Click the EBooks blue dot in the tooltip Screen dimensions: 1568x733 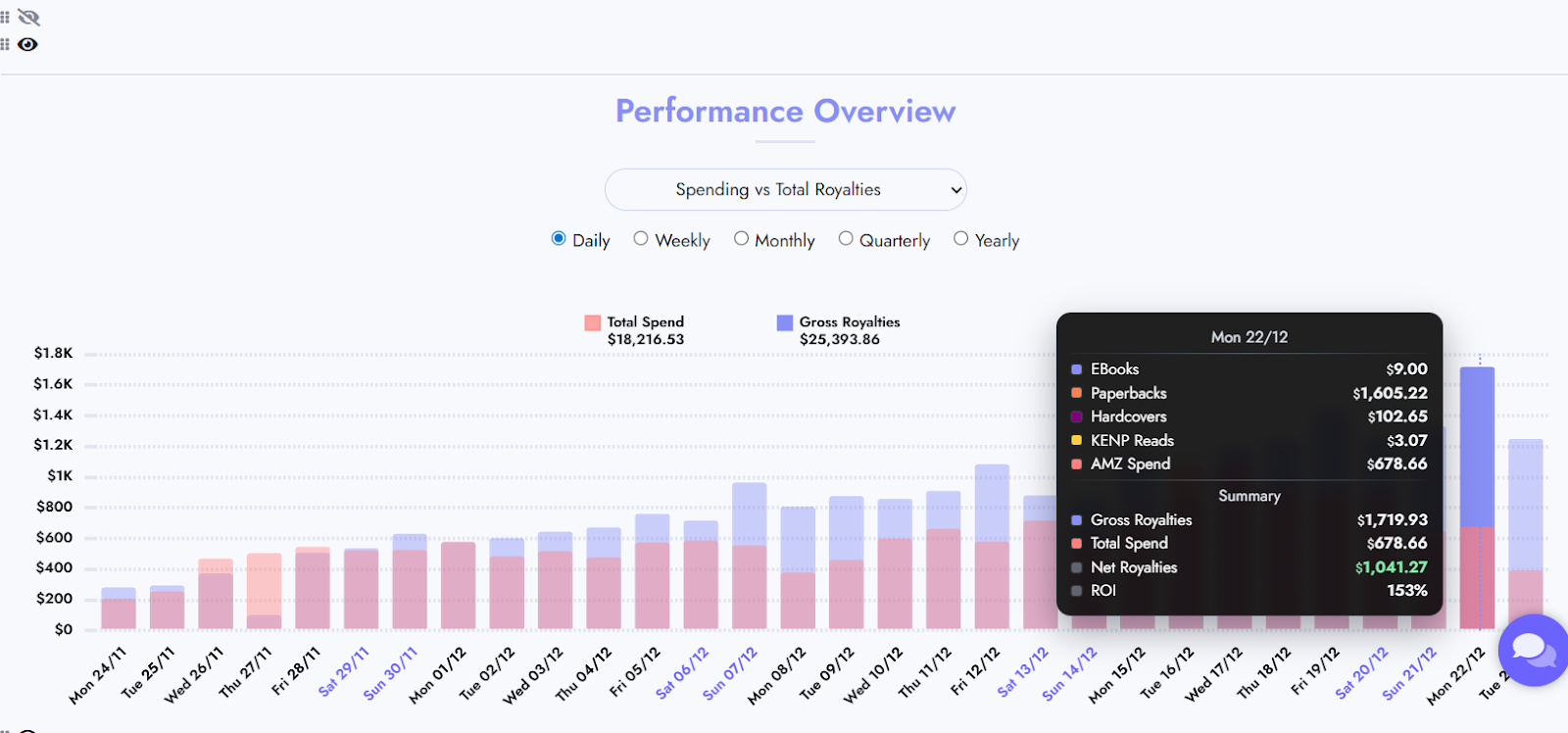click(x=1075, y=369)
